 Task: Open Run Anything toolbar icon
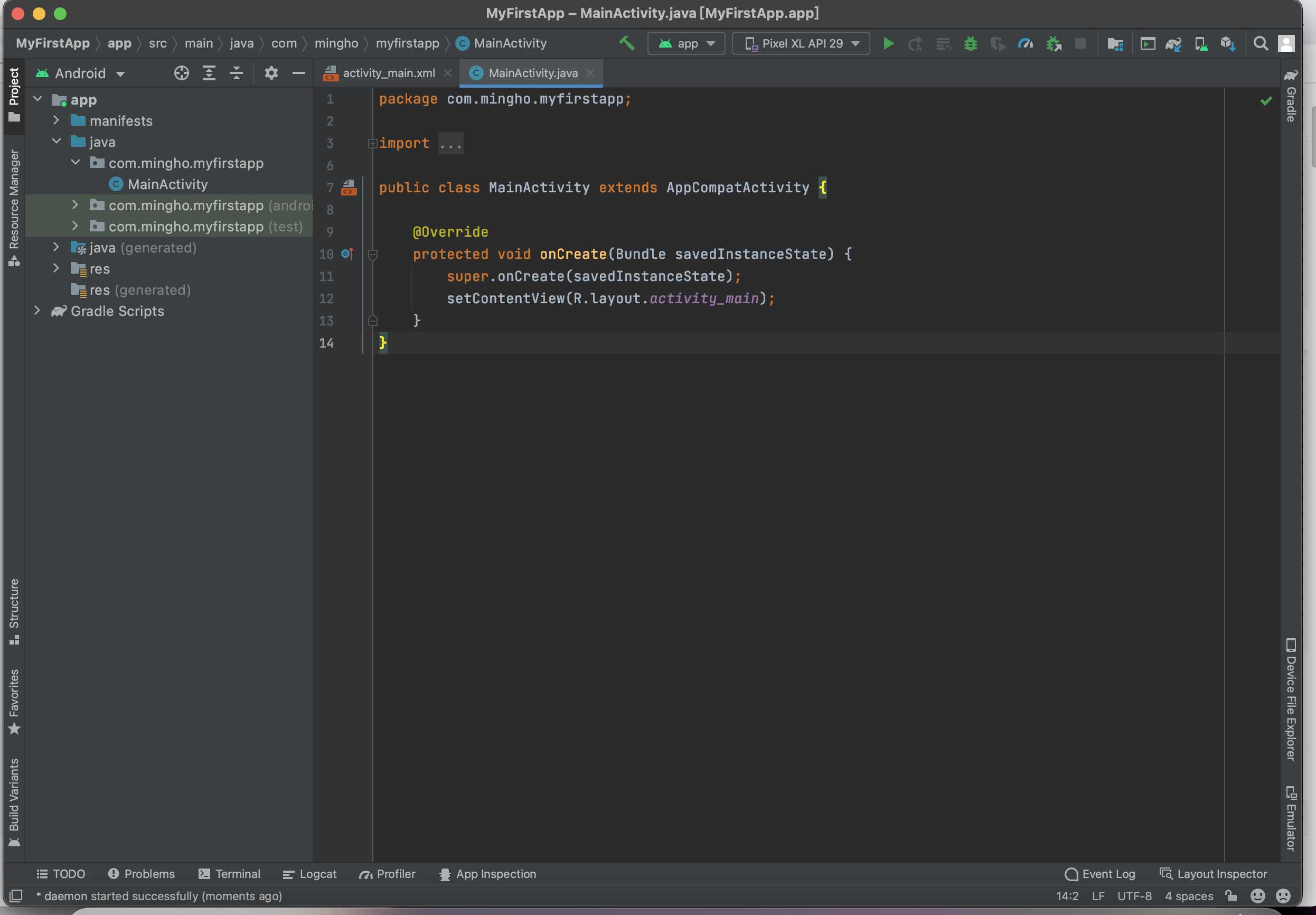tap(1148, 43)
